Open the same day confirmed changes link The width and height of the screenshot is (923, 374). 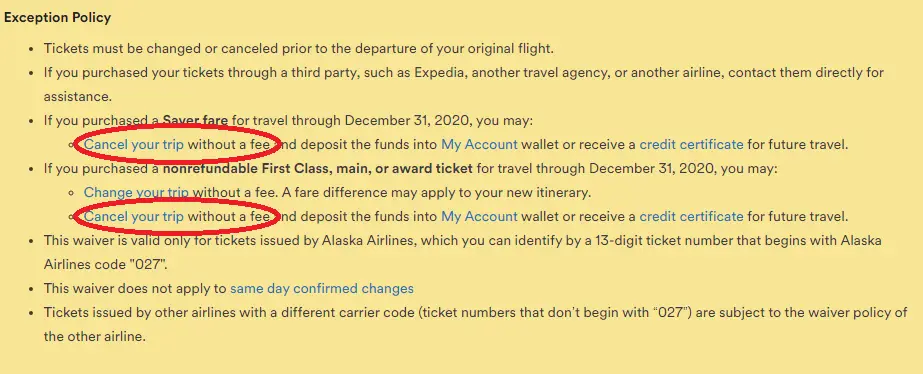coord(322,289)
